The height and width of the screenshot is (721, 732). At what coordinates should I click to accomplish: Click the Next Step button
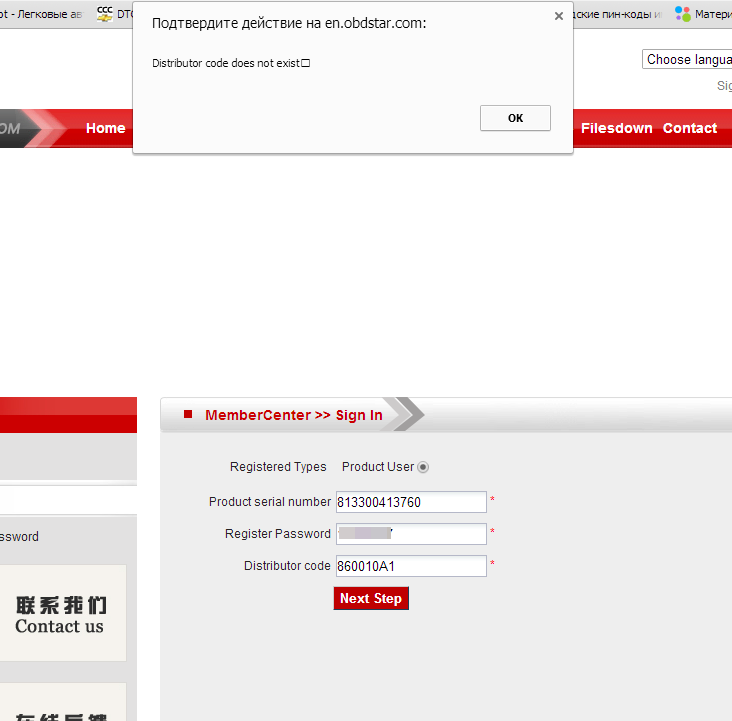click(x=371, y=598)
